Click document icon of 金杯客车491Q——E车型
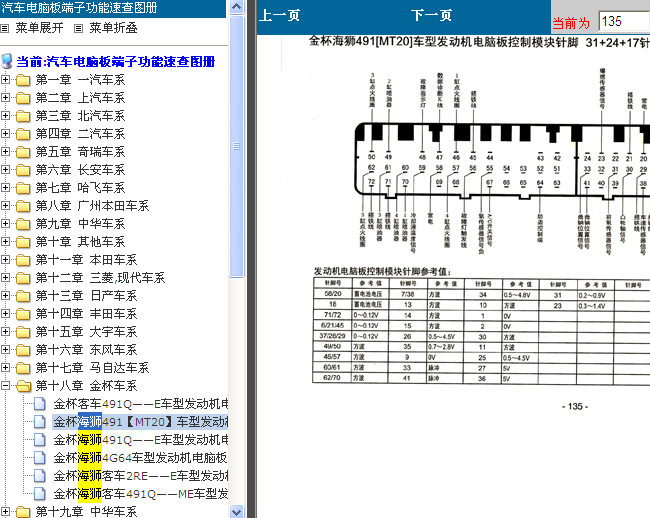The image size is (650, 518). [40, 404]
